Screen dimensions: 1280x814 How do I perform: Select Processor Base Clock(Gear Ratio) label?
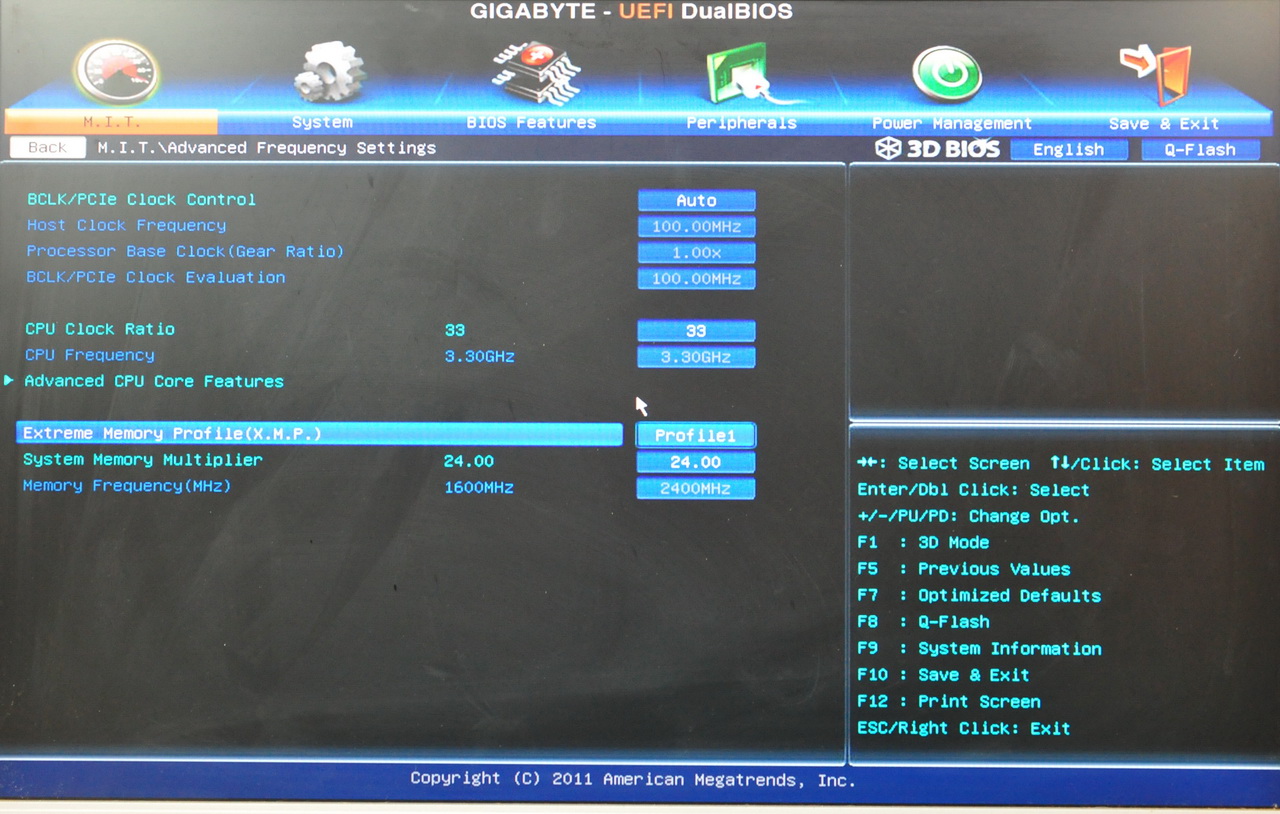point(185,251)
